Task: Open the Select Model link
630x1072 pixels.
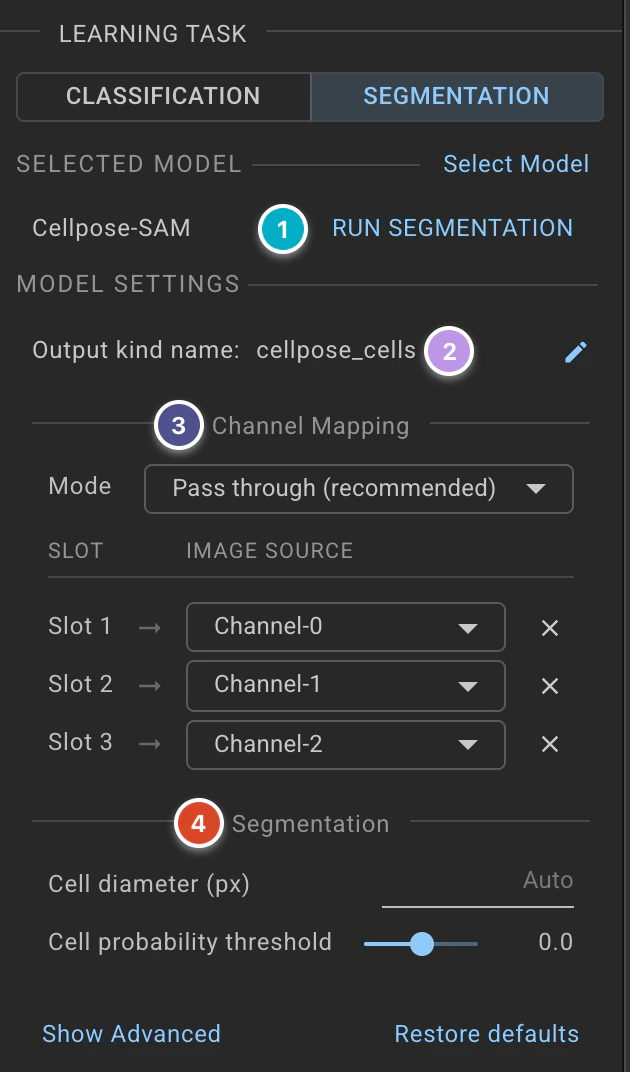Action: pos(516,164)
